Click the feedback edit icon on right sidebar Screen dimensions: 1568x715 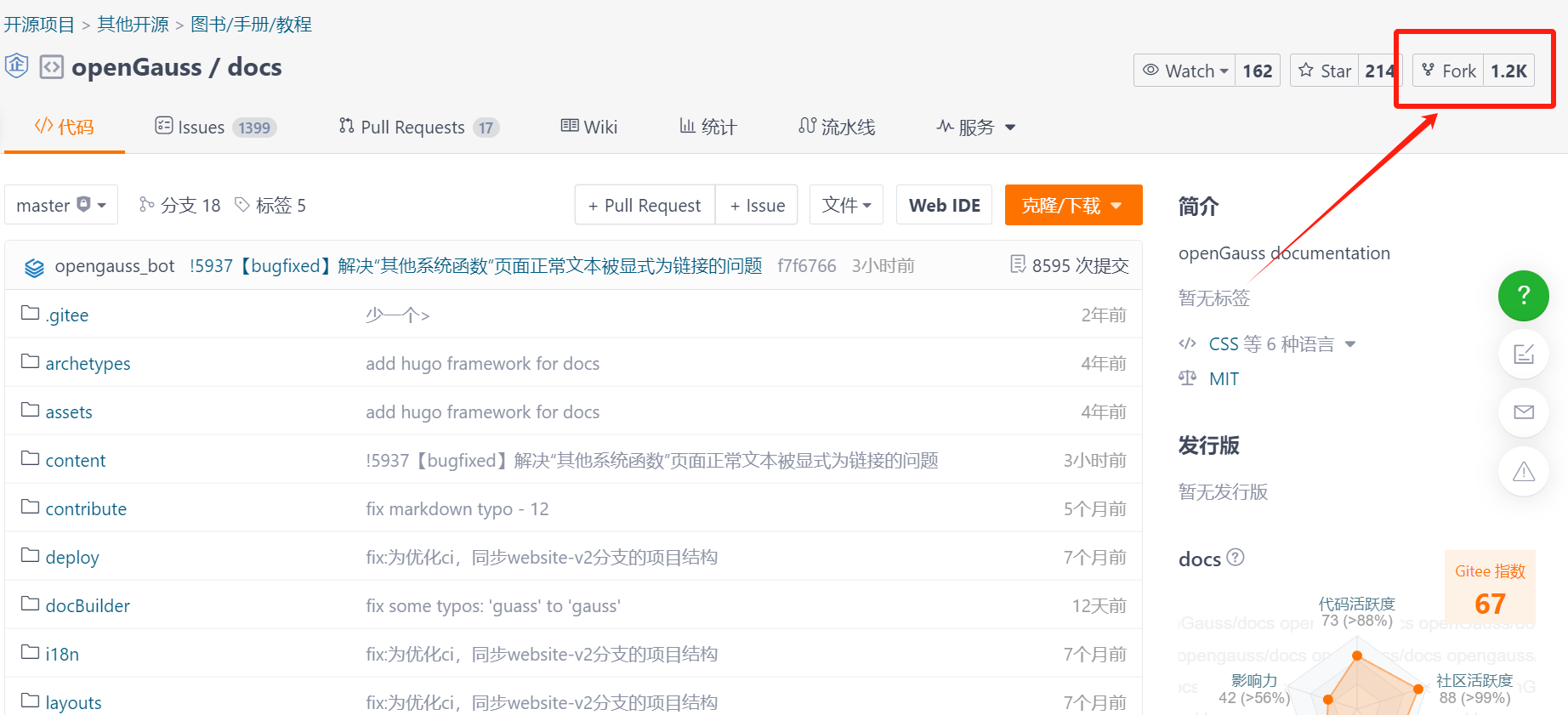tap(1523, 354)
